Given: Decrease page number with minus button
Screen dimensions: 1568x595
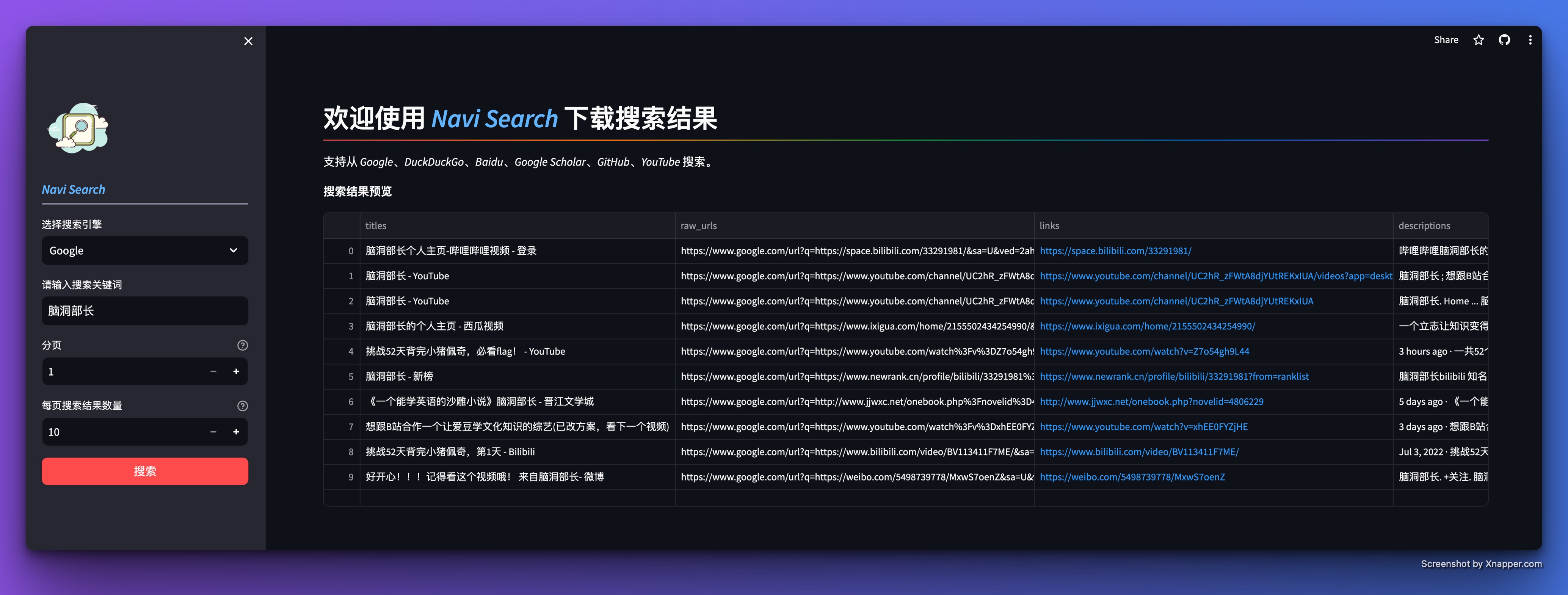Looking at the screenshot, I should point(213,372).
